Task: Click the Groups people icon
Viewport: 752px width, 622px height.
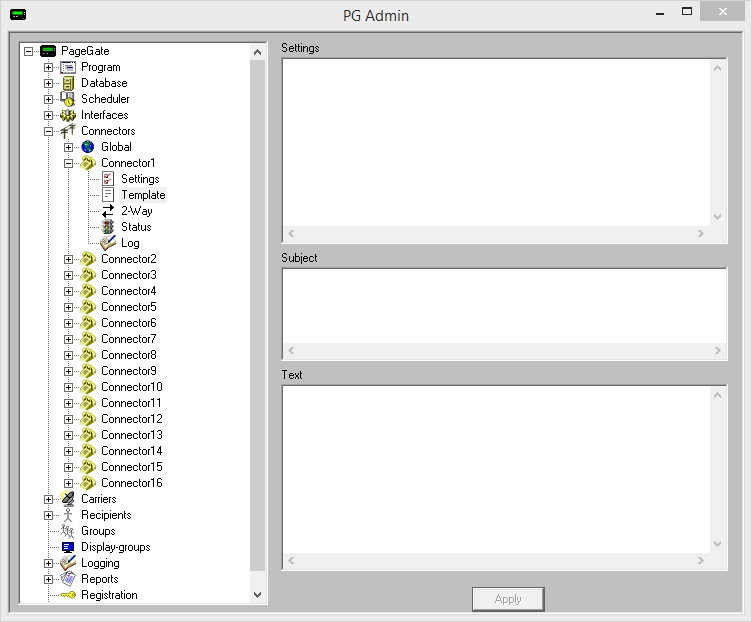Action: point(68,531)
